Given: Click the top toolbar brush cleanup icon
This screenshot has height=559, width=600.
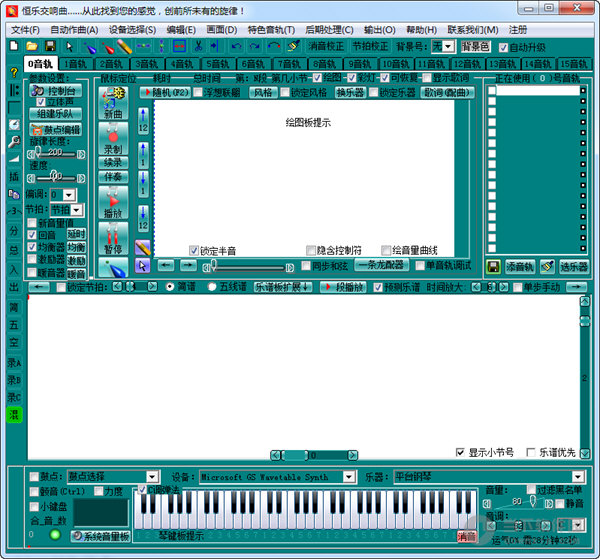Looking at the screenshot, I should click(293, 47).
